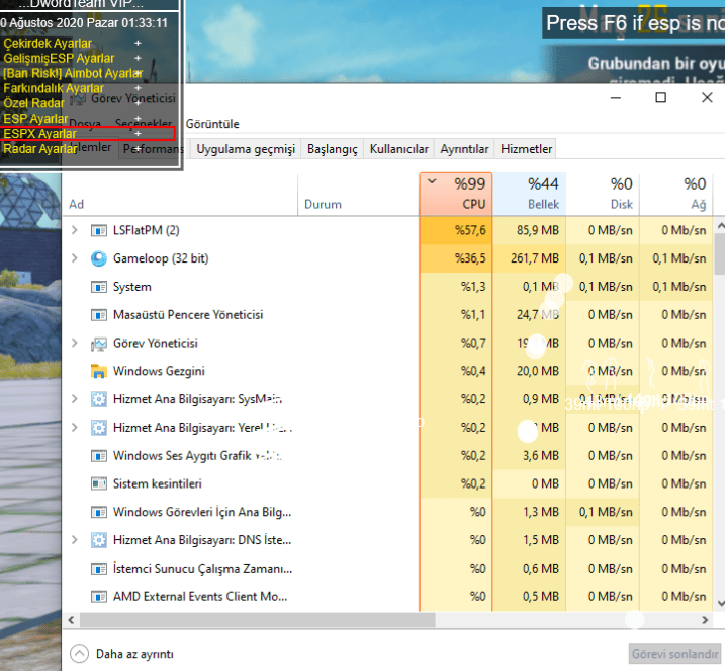
Task: Select the Sistem kesintileri process name
Action: click(x=157, y=484)
